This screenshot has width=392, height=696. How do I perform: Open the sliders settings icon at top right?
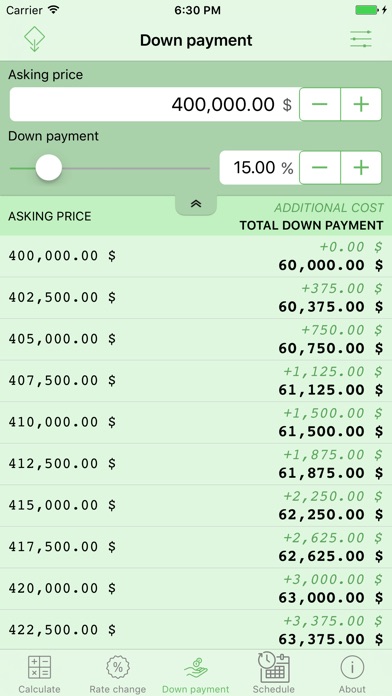coord(360,40)
